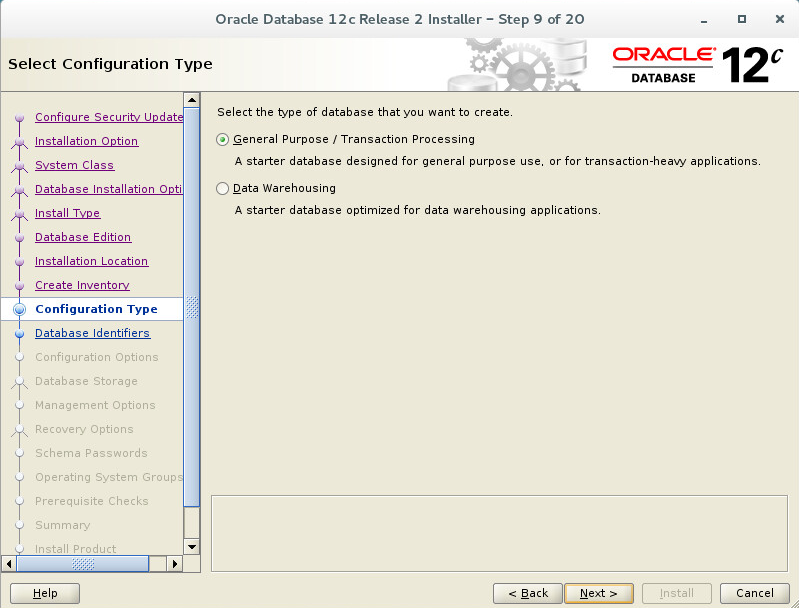Go to Installation Location step

click(91, 261)
